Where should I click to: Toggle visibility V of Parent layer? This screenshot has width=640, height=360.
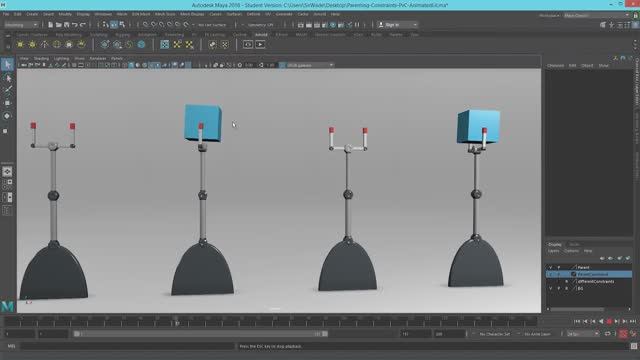coord(550,267)
